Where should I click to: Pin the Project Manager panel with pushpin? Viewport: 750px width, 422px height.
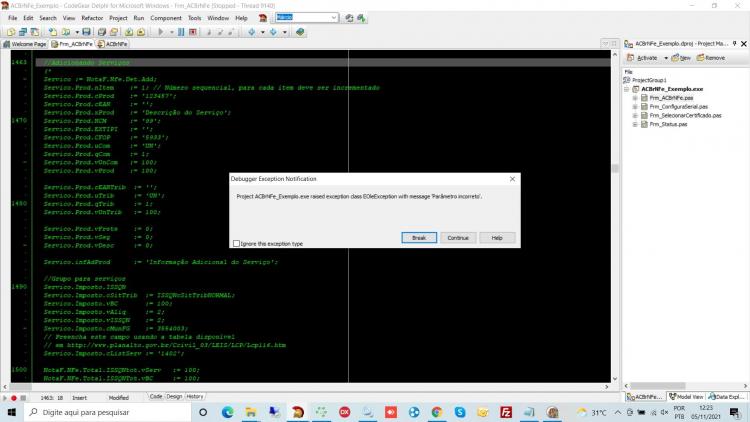[735, 44]
